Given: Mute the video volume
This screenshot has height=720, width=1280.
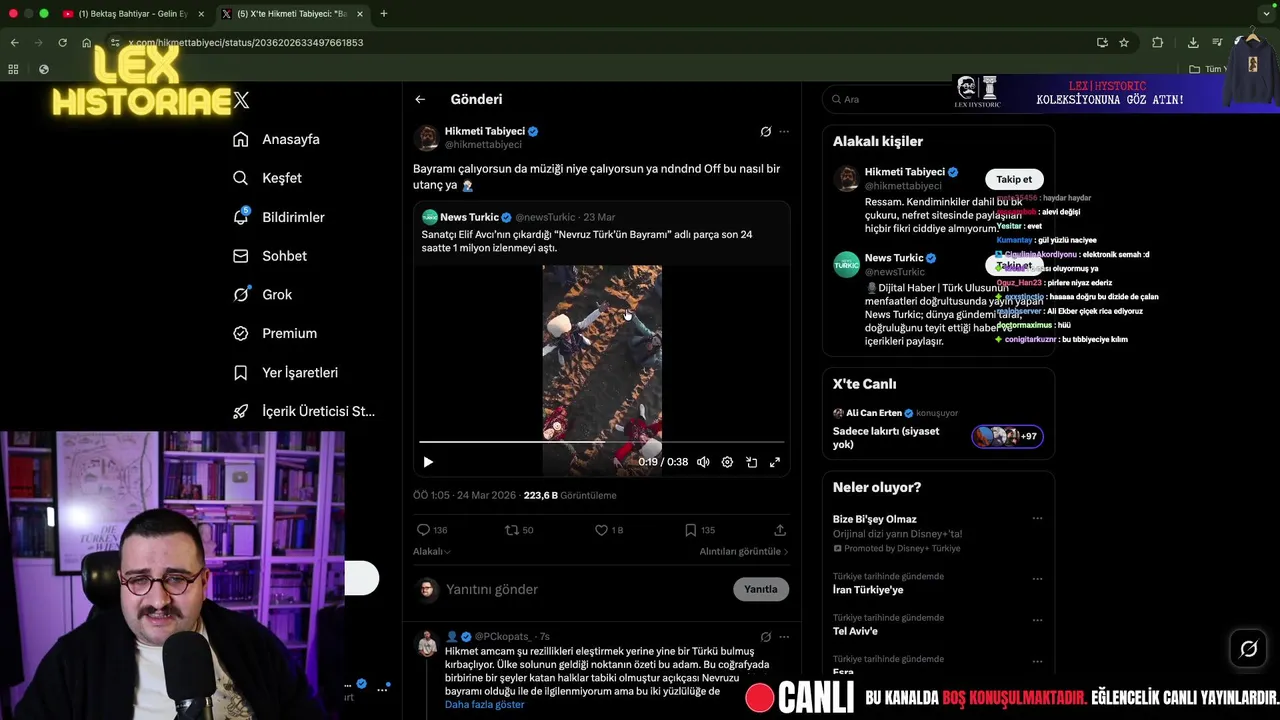Looking at the screenshot, I should coord(703,462).
